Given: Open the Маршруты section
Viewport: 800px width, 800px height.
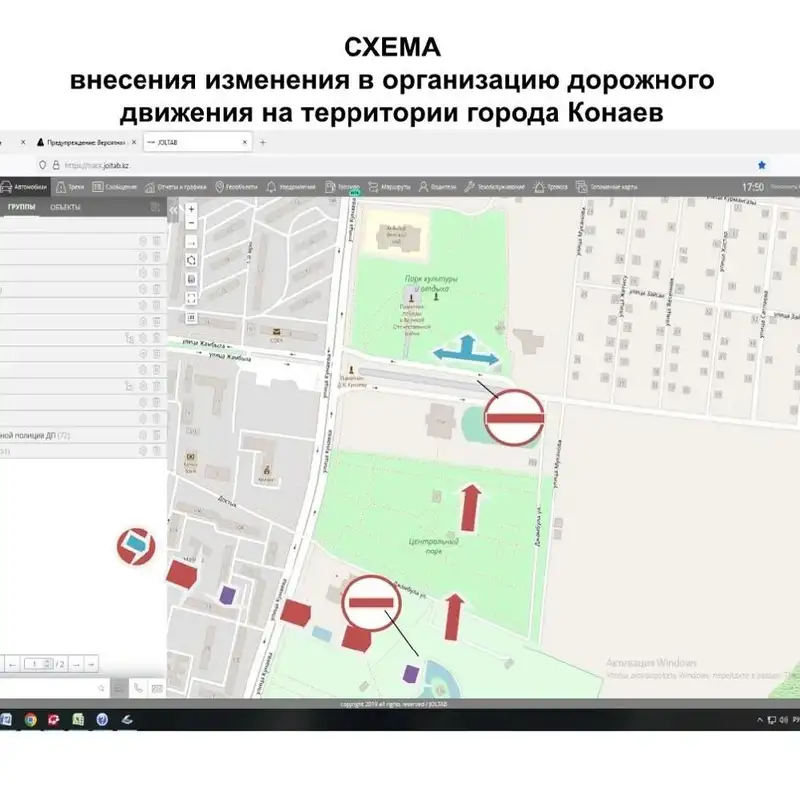Looking at the screenshot, I should pos(391,187).
